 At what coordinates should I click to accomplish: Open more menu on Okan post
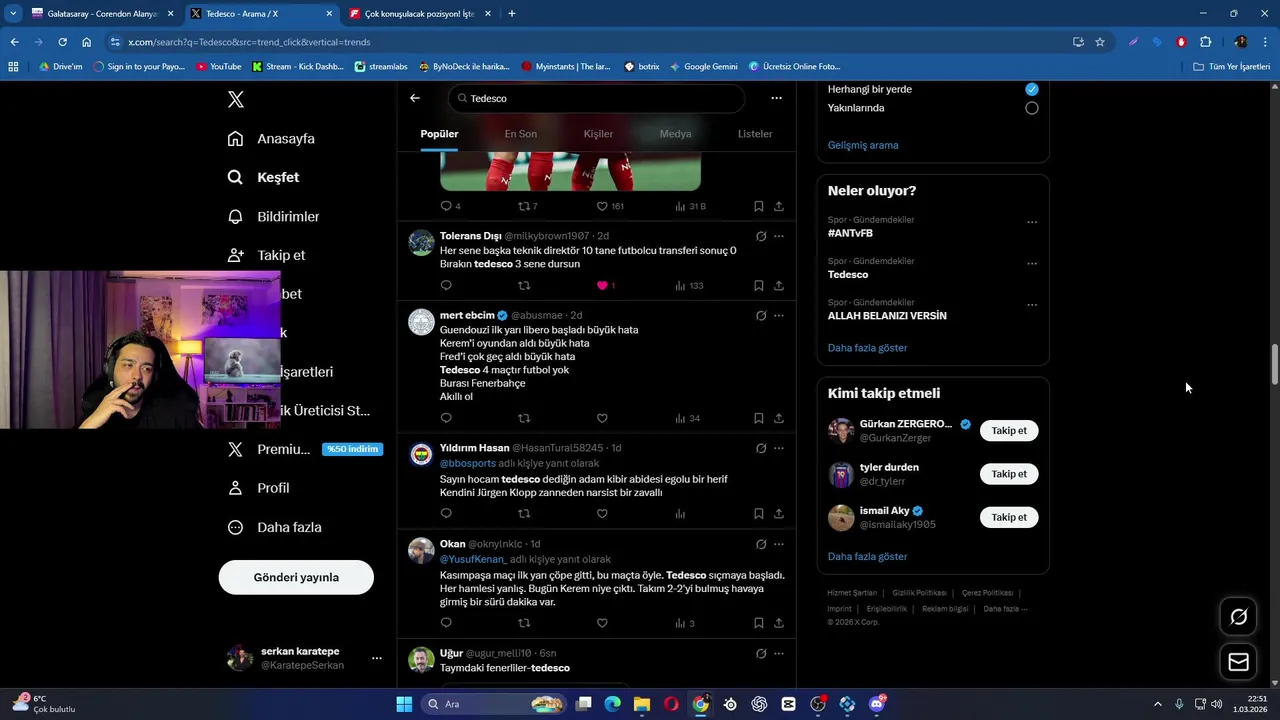tap(779, 544)
